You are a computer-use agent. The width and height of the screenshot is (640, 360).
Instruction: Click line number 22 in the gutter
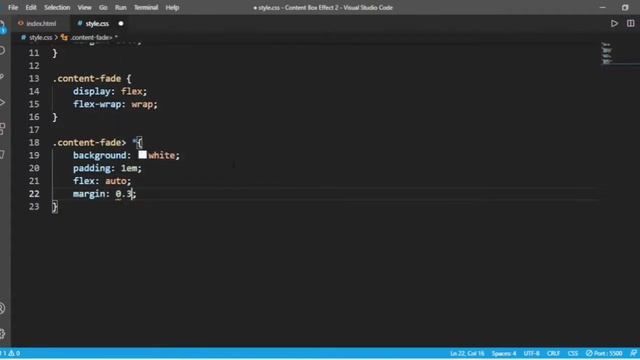click(x=34, y=193)
